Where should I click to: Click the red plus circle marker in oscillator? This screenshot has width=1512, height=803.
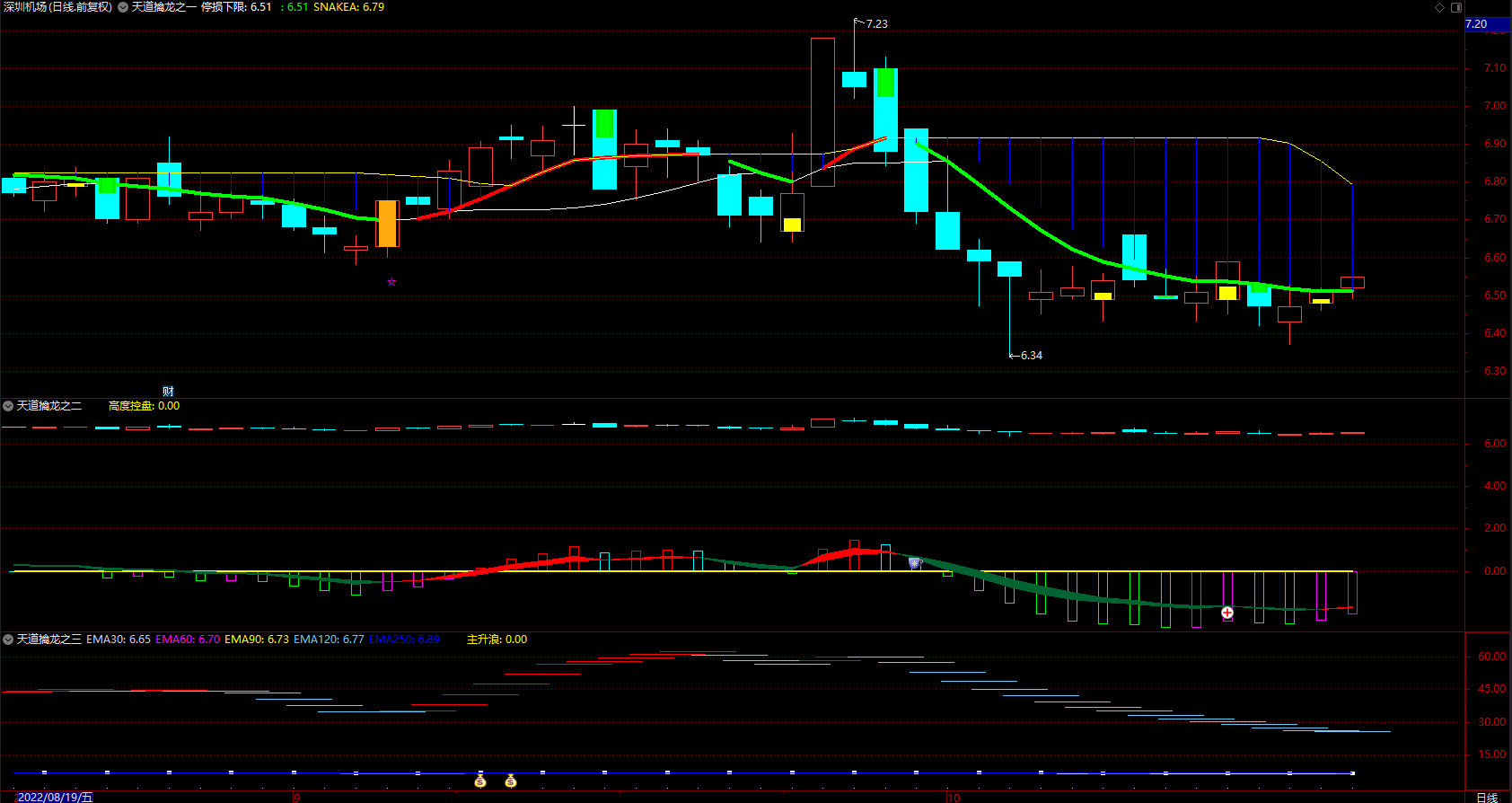click(1227, 613)
